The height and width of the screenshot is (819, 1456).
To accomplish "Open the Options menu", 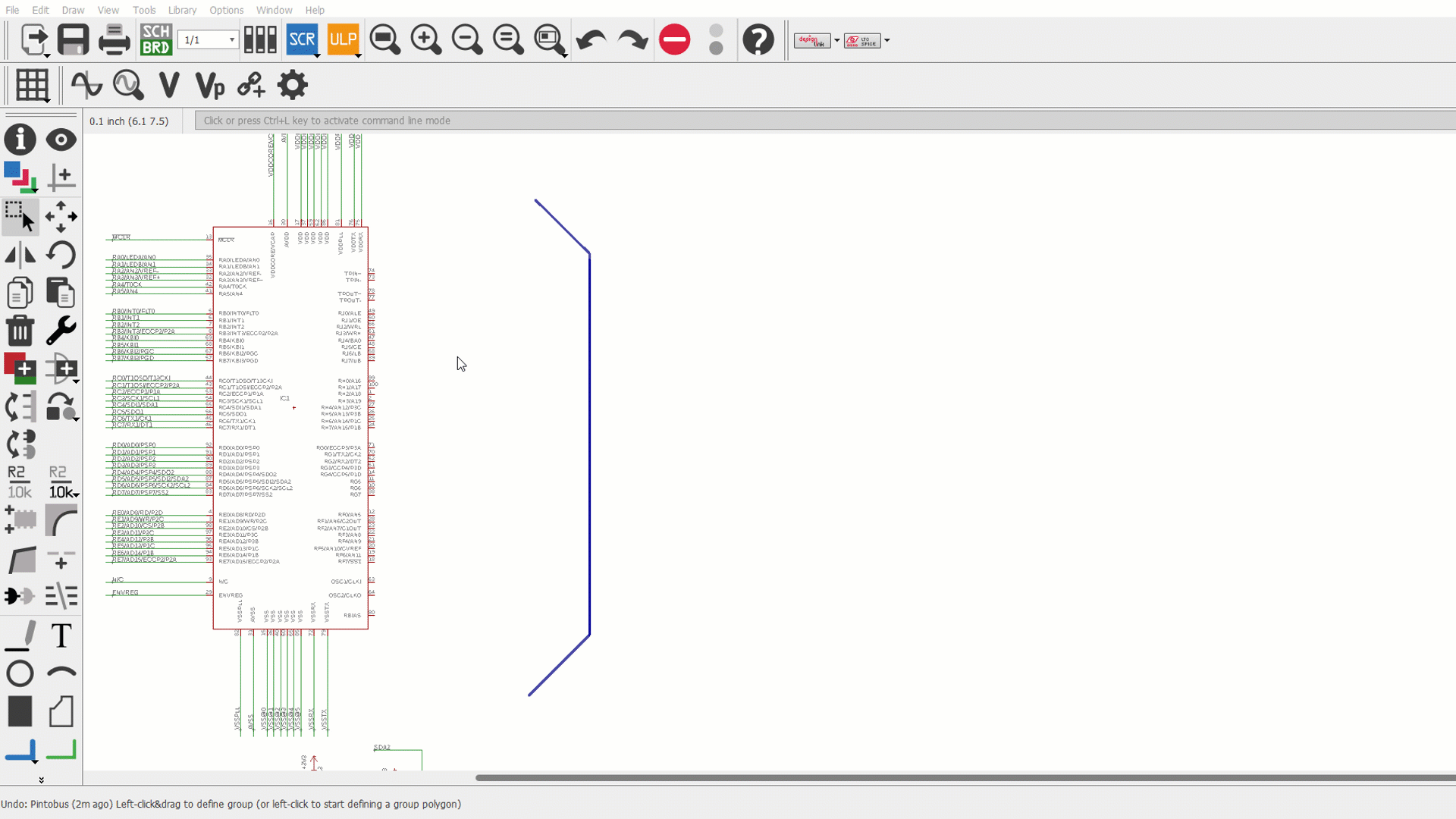I will tap(226, 10).
